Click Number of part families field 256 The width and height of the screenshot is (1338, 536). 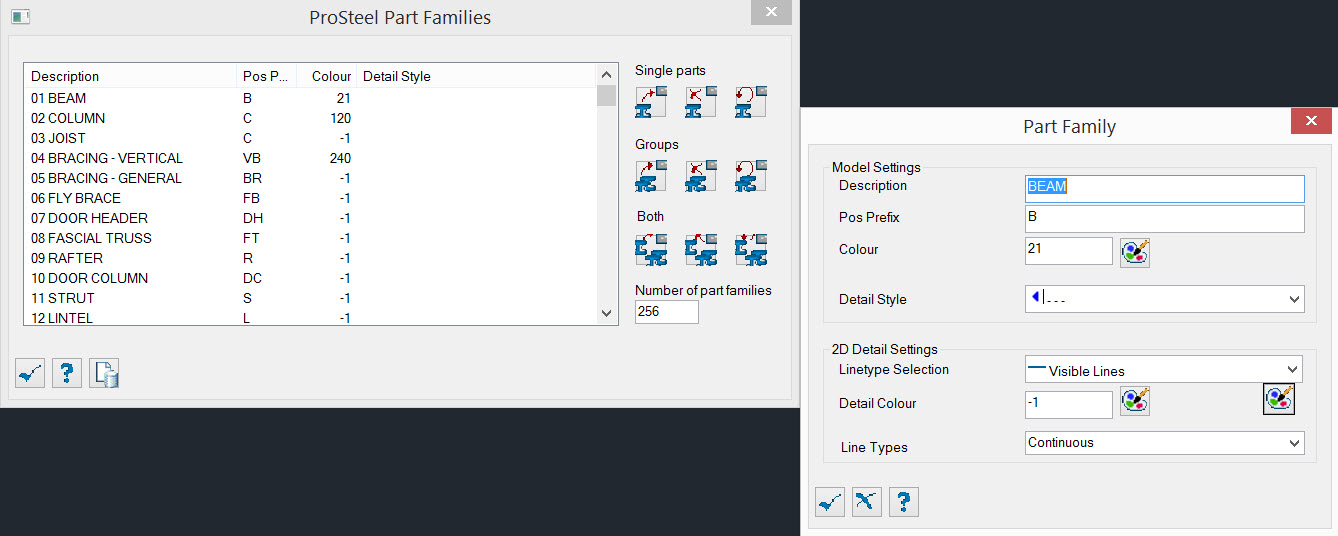tap(667, 312)
